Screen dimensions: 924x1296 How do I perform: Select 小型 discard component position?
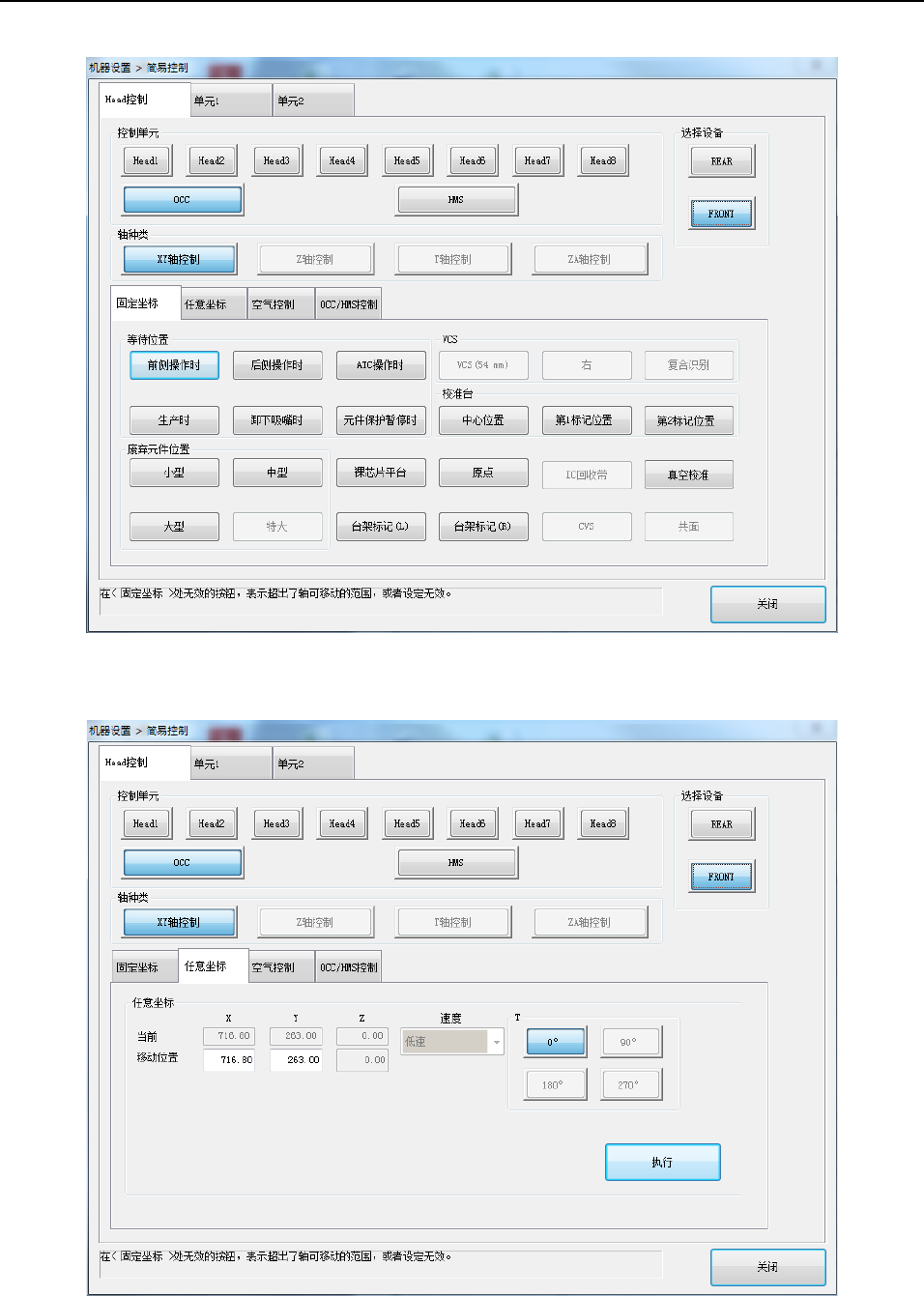(174, 473)
